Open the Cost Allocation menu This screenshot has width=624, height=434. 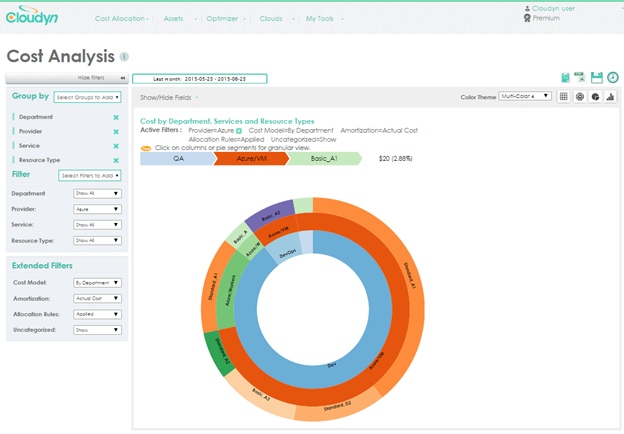(121, 19)
